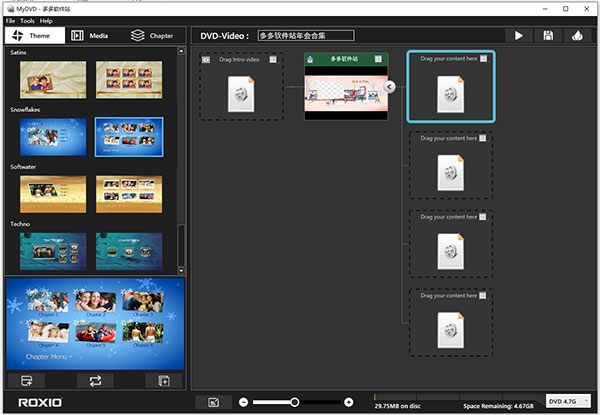The image size is (600, 415).
Task: Choose the Softwater main menu theme thumbnail
Action: click(x=53, y=194)
